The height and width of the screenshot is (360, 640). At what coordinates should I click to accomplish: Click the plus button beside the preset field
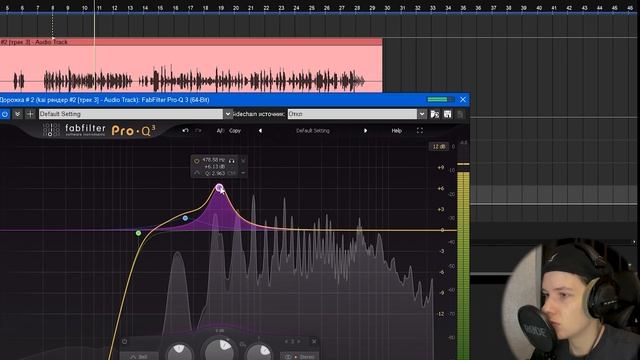[30, 114]
